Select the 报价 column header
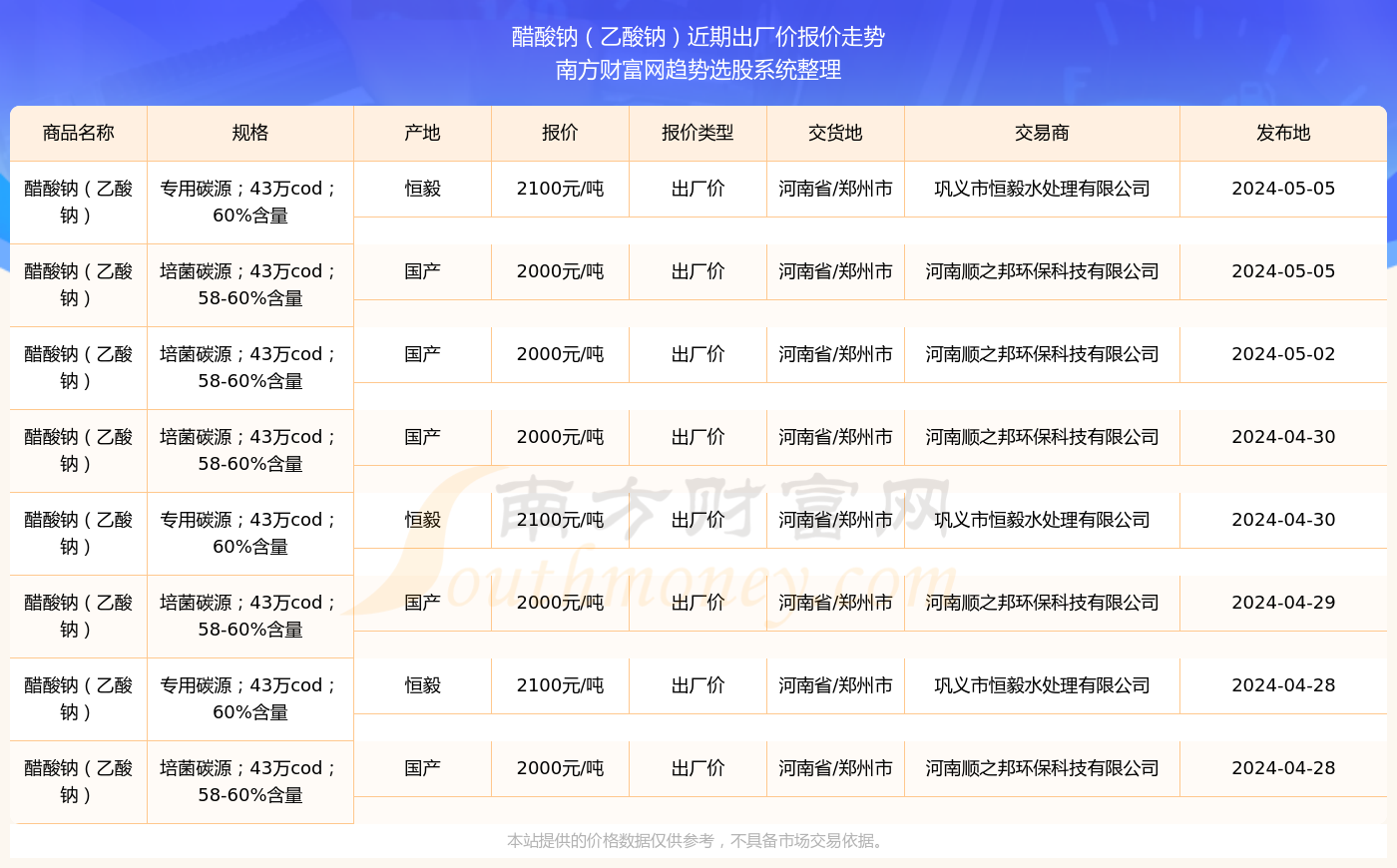 560,133
